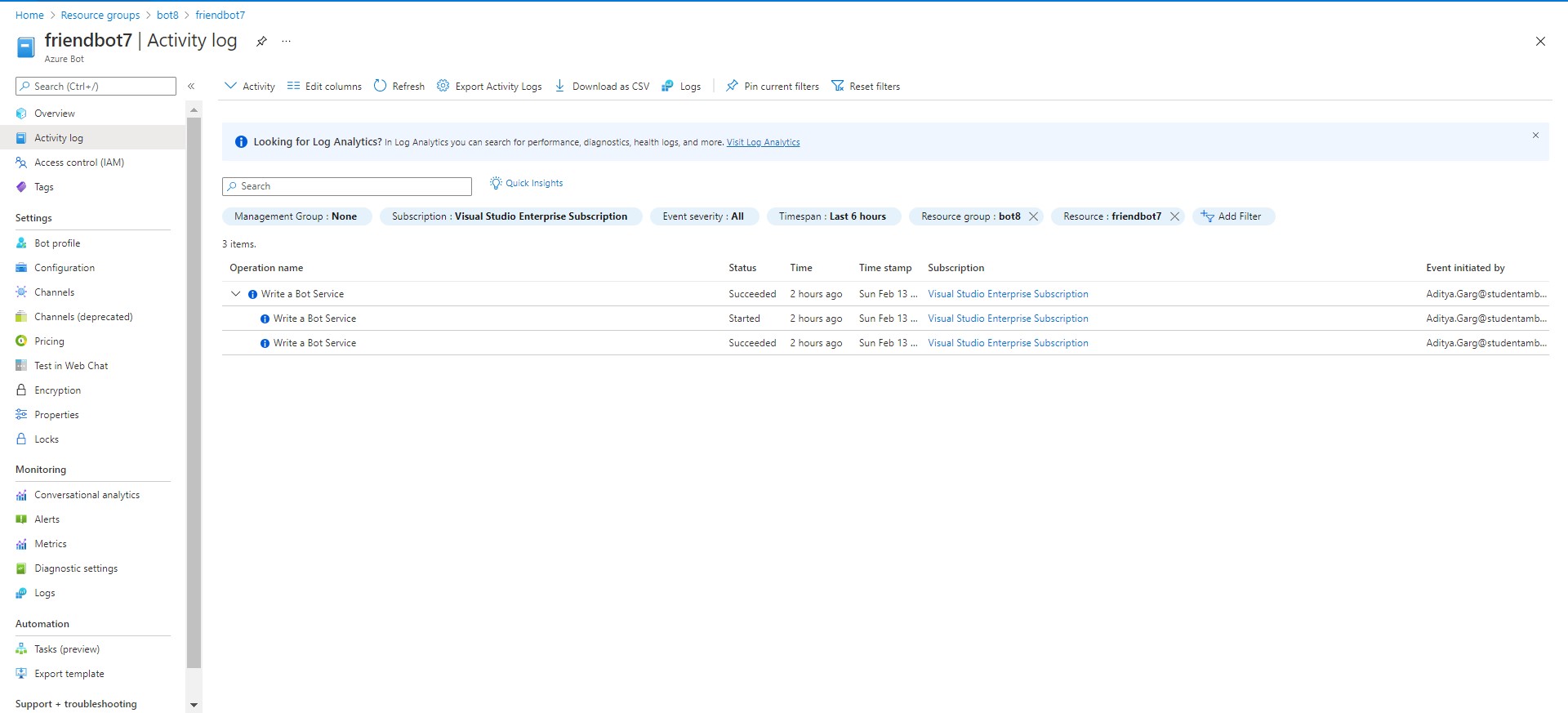Open the more options ellipsis beside title
Screen dimensions: 1568x713
pyautogui.click(x=286, y=41)
